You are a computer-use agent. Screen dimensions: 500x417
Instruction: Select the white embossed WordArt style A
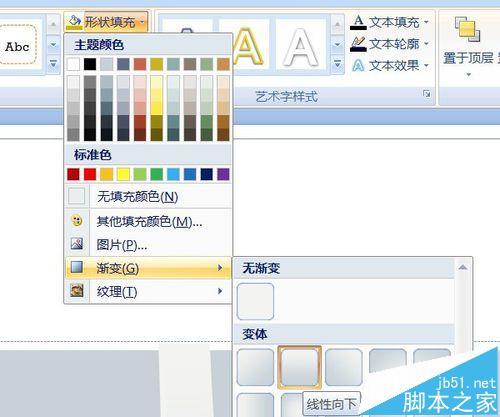[300, 46]
